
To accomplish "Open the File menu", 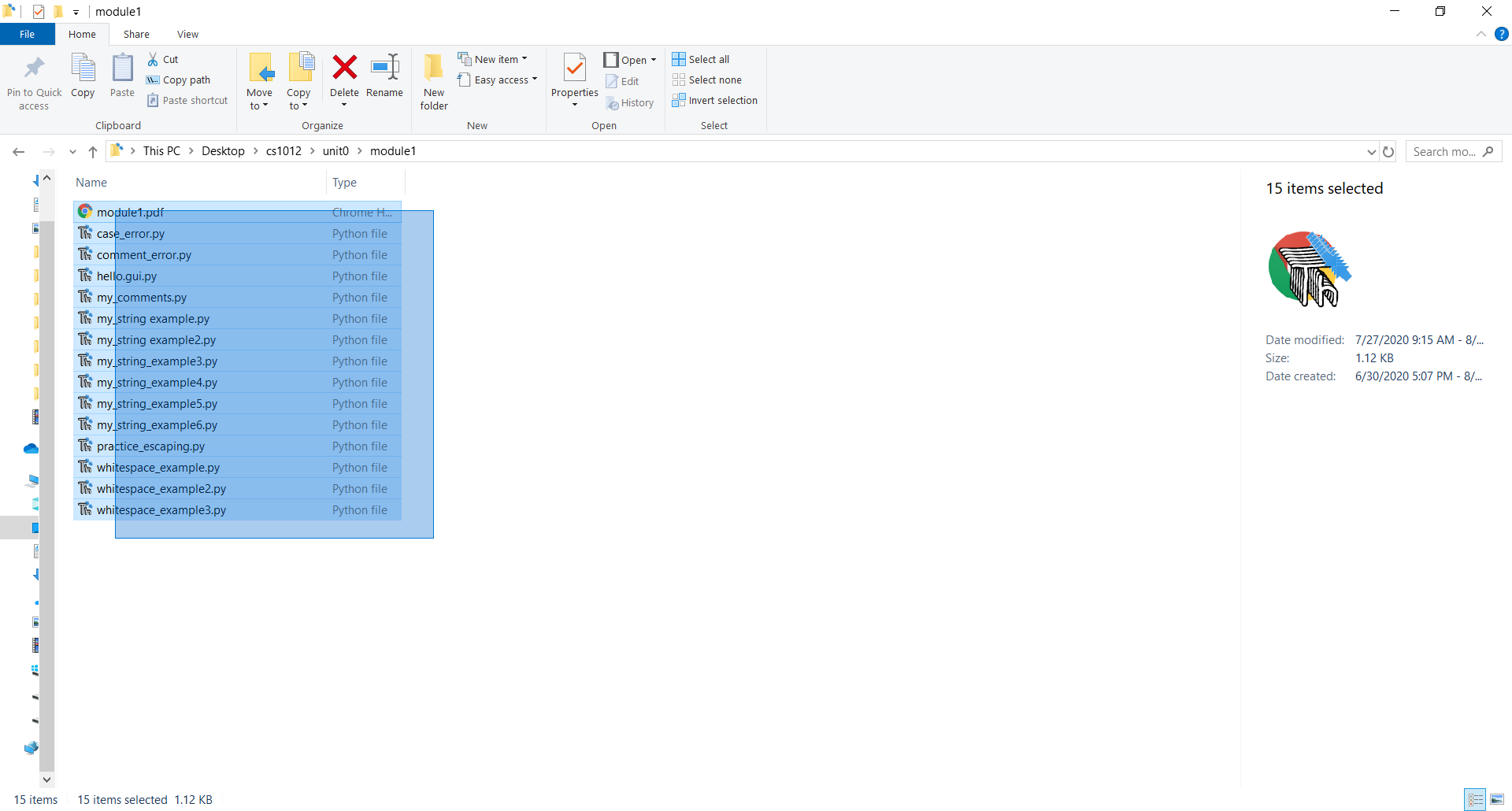I will point(27,35).
